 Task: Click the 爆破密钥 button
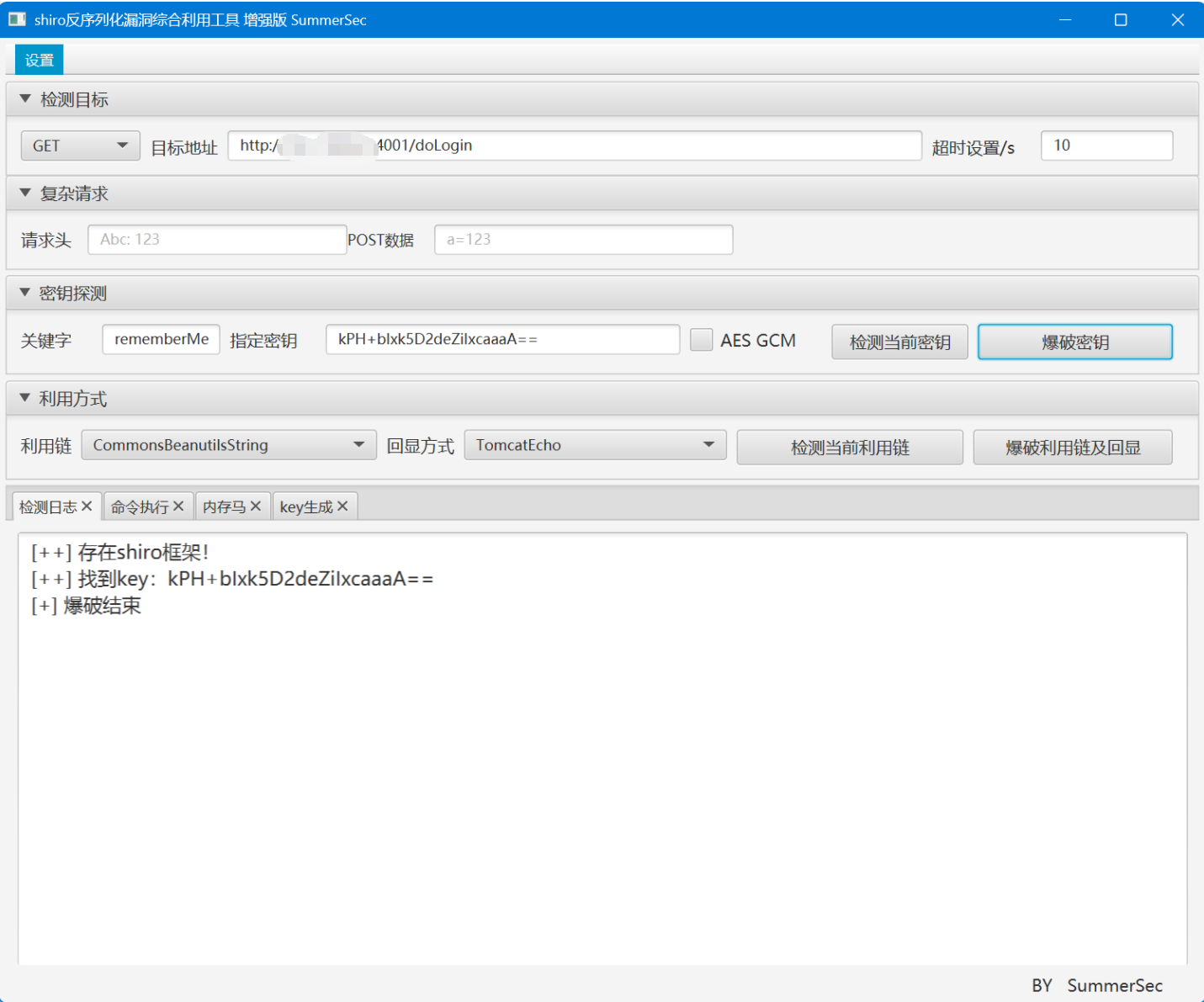coord(1075,342)
